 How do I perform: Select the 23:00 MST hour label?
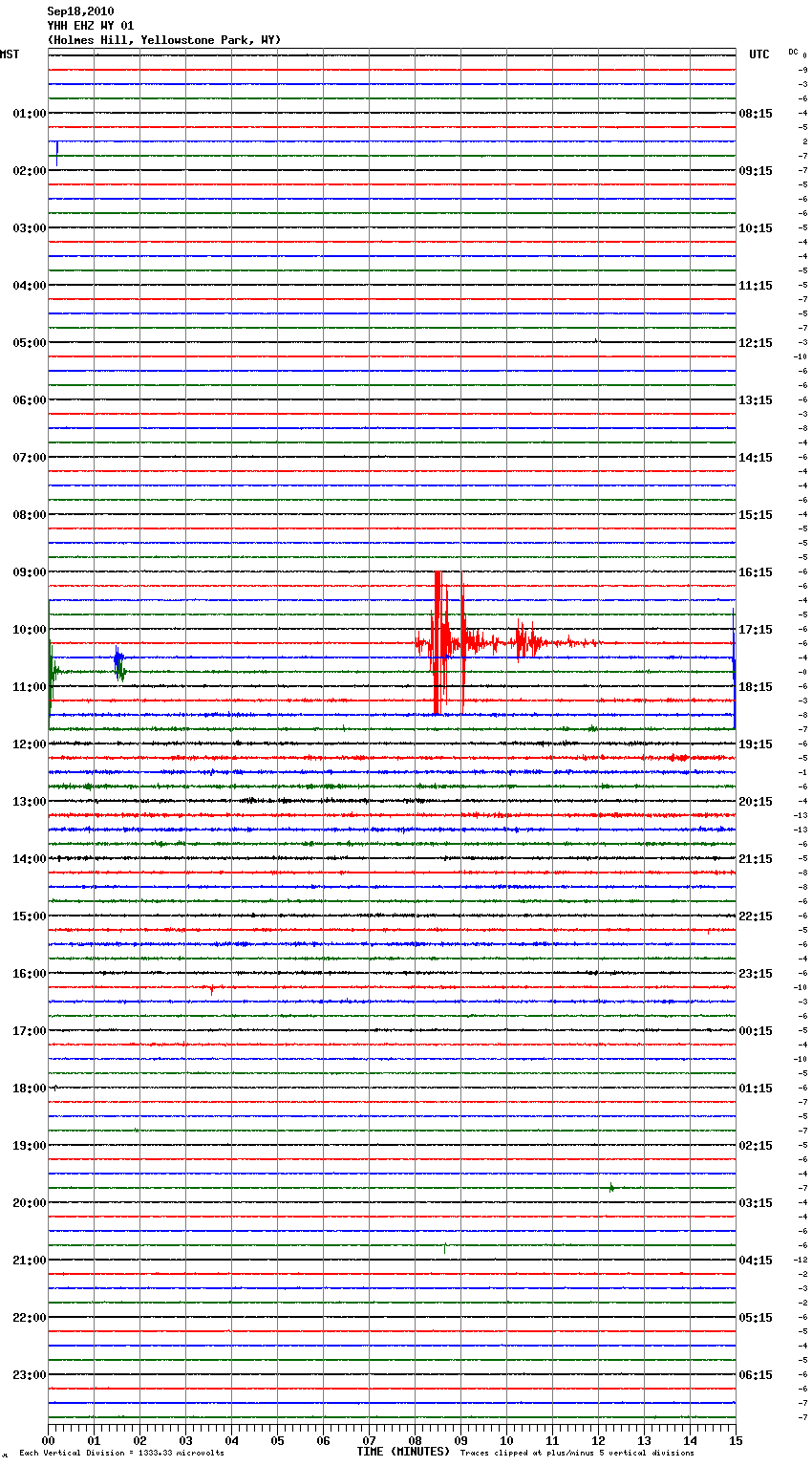[29, 1375]
